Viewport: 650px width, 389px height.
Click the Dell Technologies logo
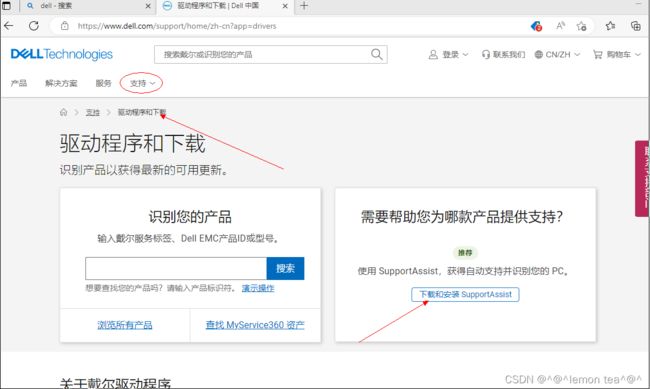pos(61,54)
